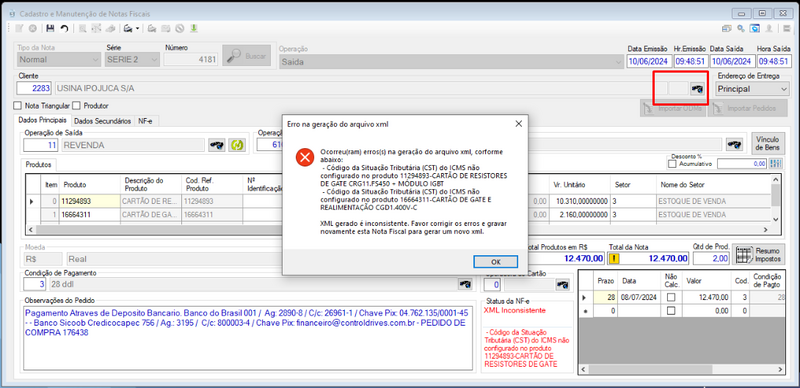Viewport: 800px width, 388px height.
Task: Click the binoculars search icon beside Cliente field
Action: 697,89
